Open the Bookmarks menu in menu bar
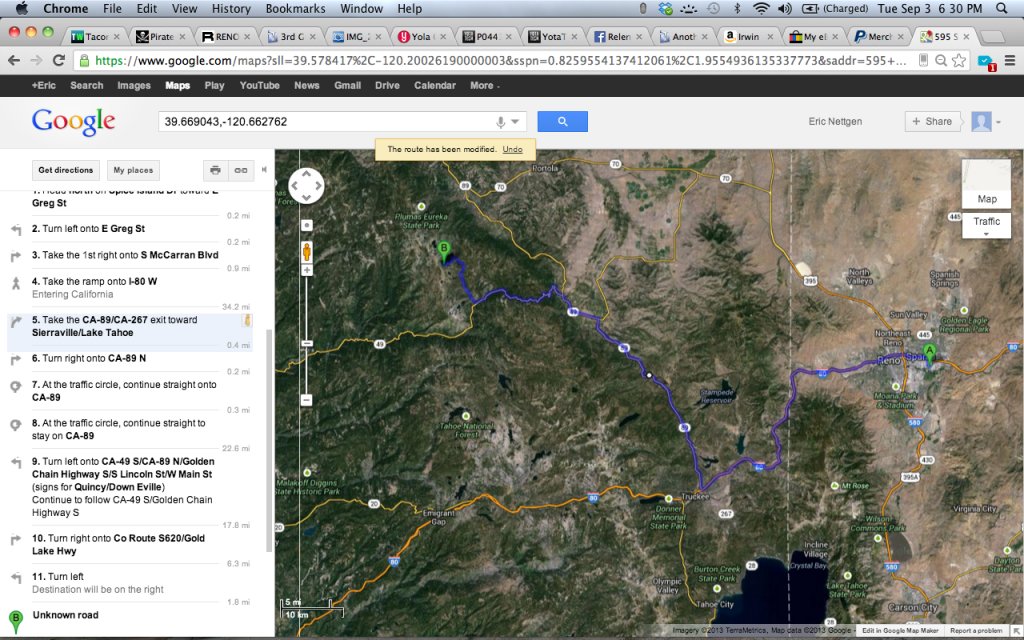 (295, 8)
